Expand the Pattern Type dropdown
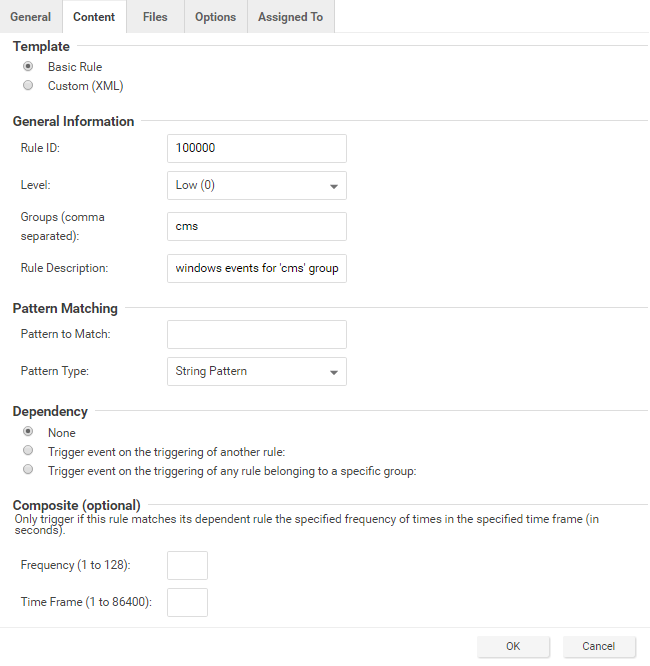Image resolution: width=650 pixels, height=666 pixels. 256,372
